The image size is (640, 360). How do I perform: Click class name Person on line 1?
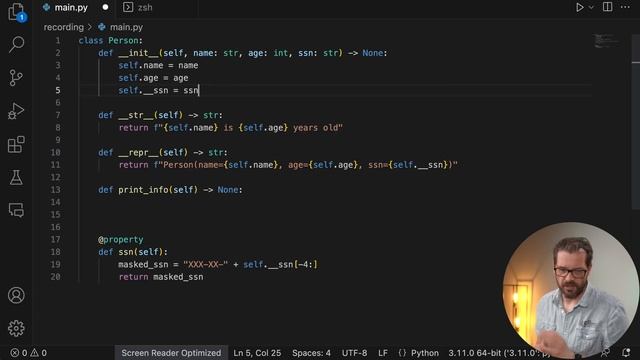pos(123,40)
